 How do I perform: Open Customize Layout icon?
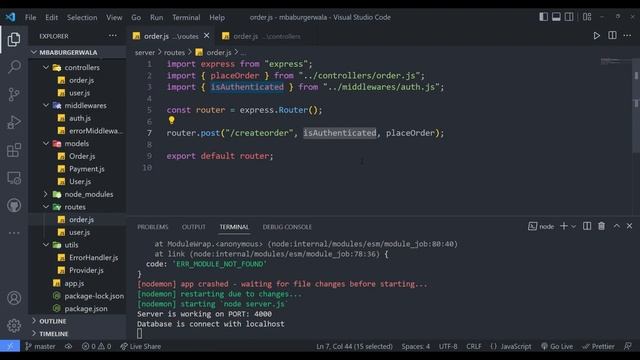[587, 17]
